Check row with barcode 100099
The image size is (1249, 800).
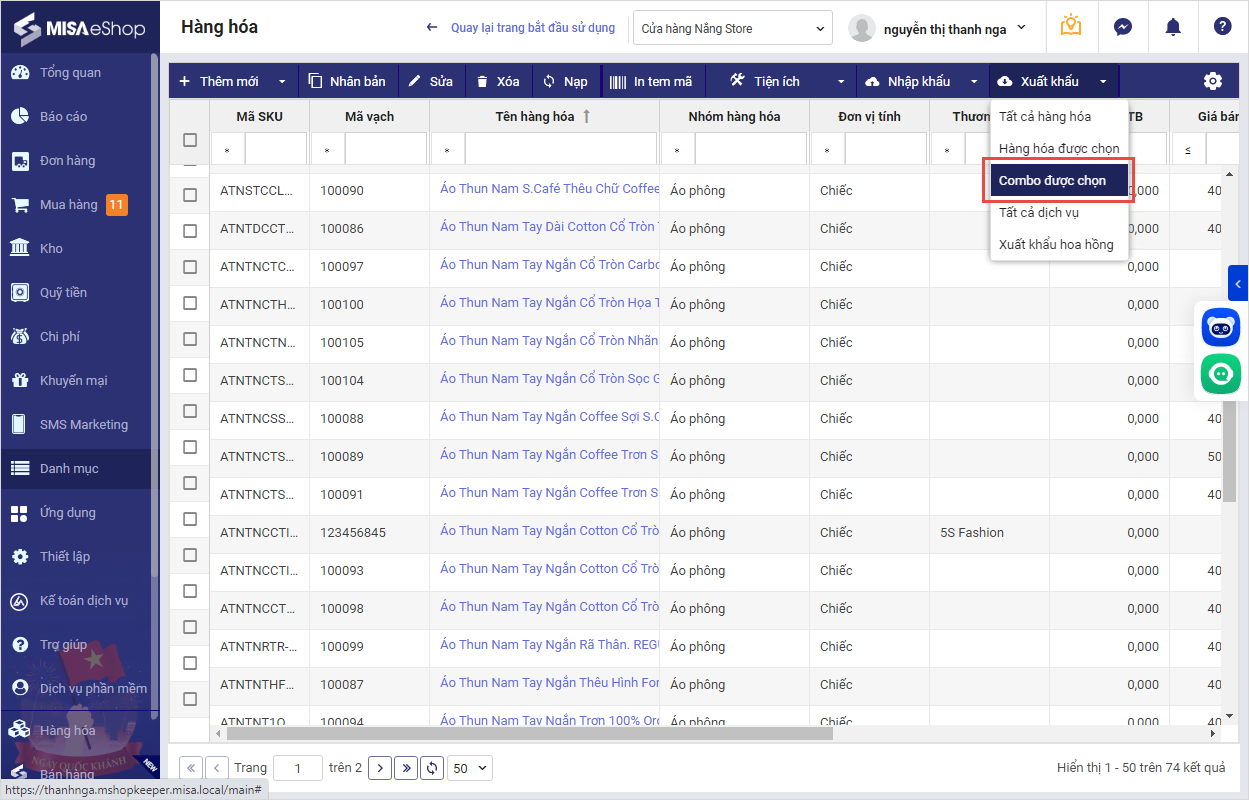(190, 627)
